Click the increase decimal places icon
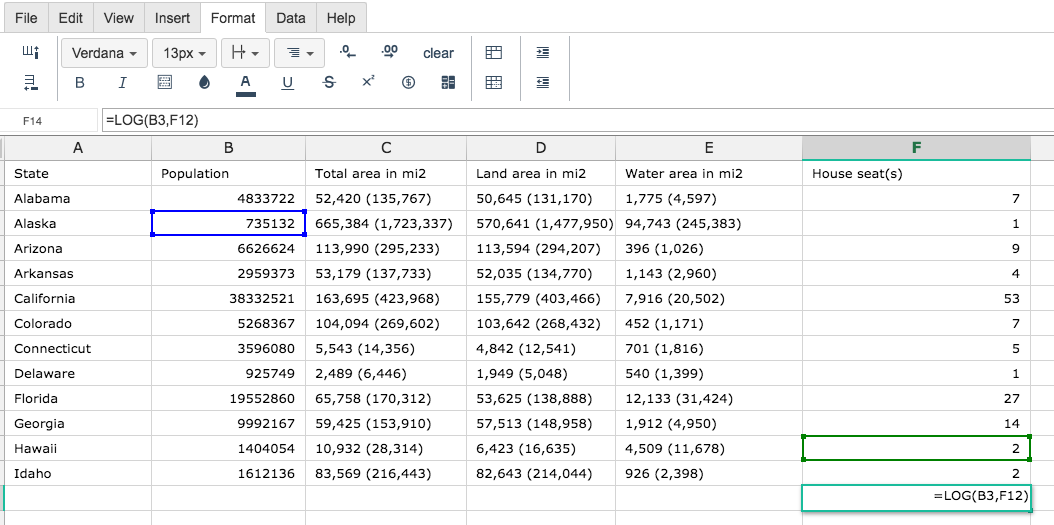 389,52
